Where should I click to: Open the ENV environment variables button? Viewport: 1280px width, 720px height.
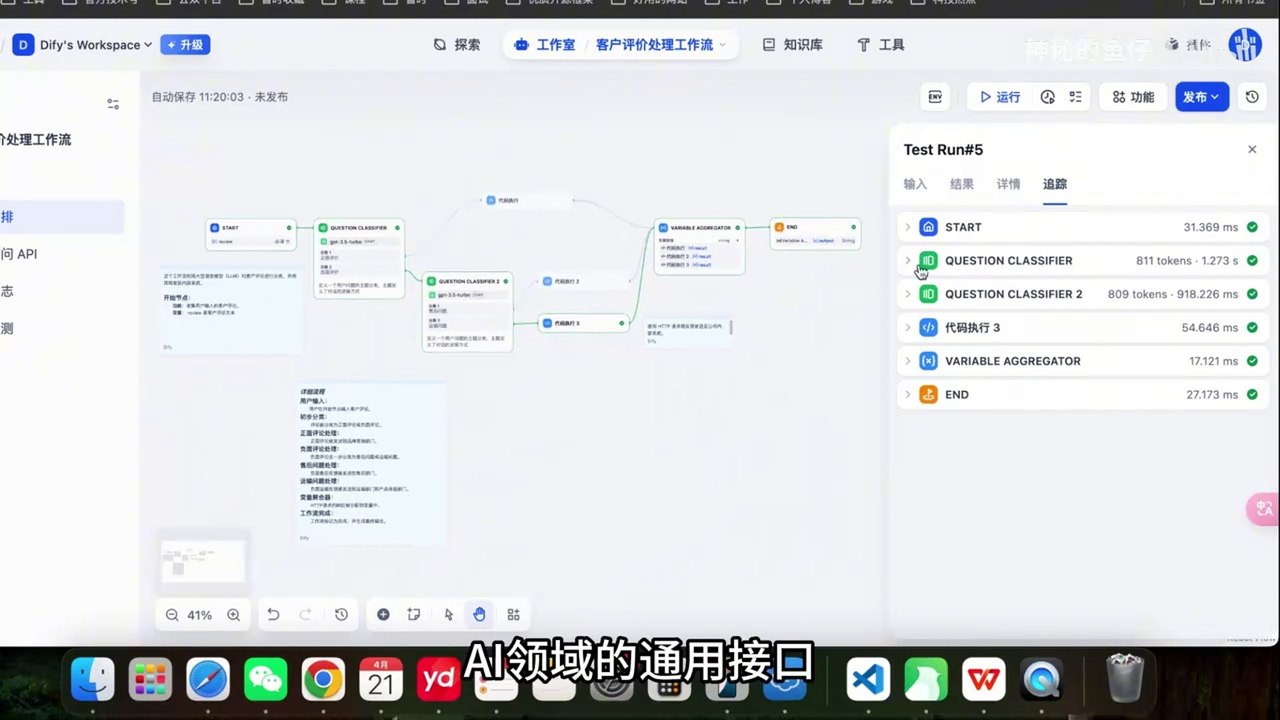935,97
